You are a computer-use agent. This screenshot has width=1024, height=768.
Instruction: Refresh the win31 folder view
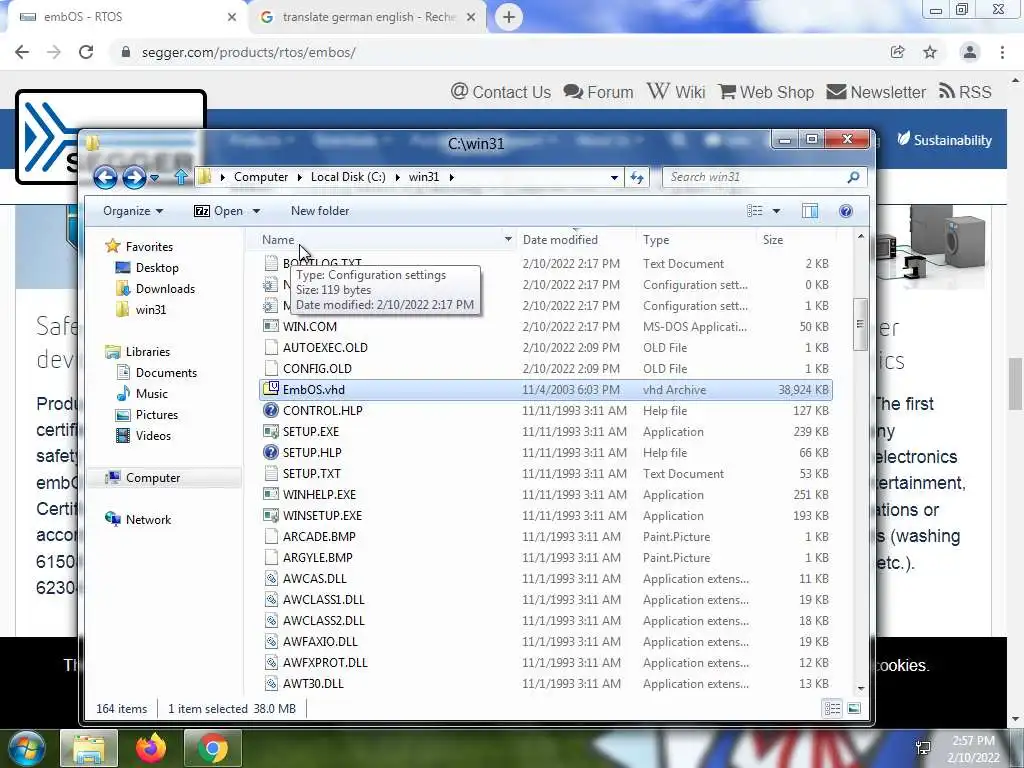pyautogui.click(x=637, y=177)
